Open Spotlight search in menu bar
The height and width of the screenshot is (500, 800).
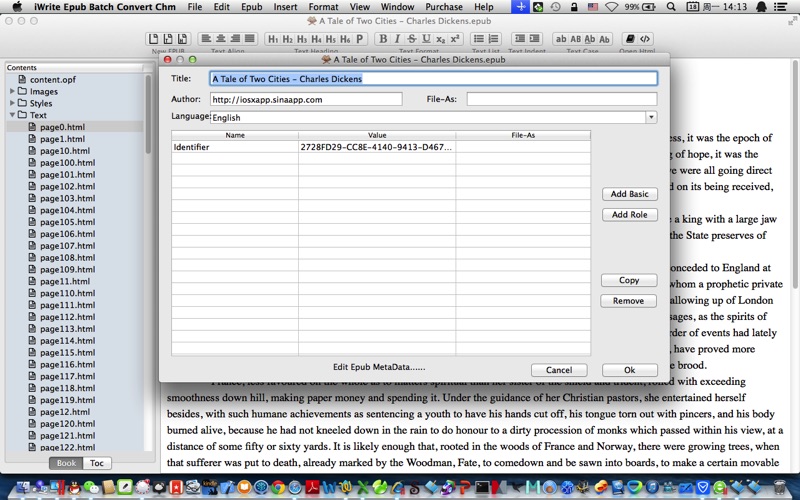(x=671, y=7)
